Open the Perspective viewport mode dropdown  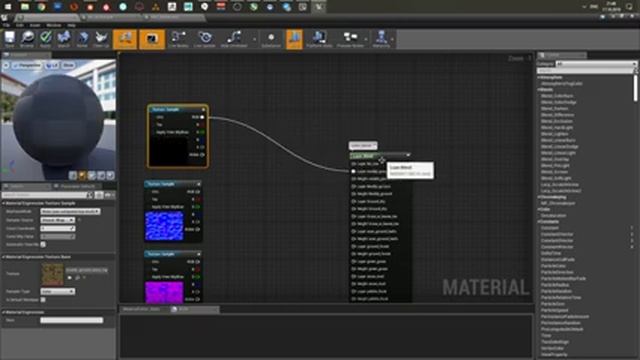click(x=27, y=65)
